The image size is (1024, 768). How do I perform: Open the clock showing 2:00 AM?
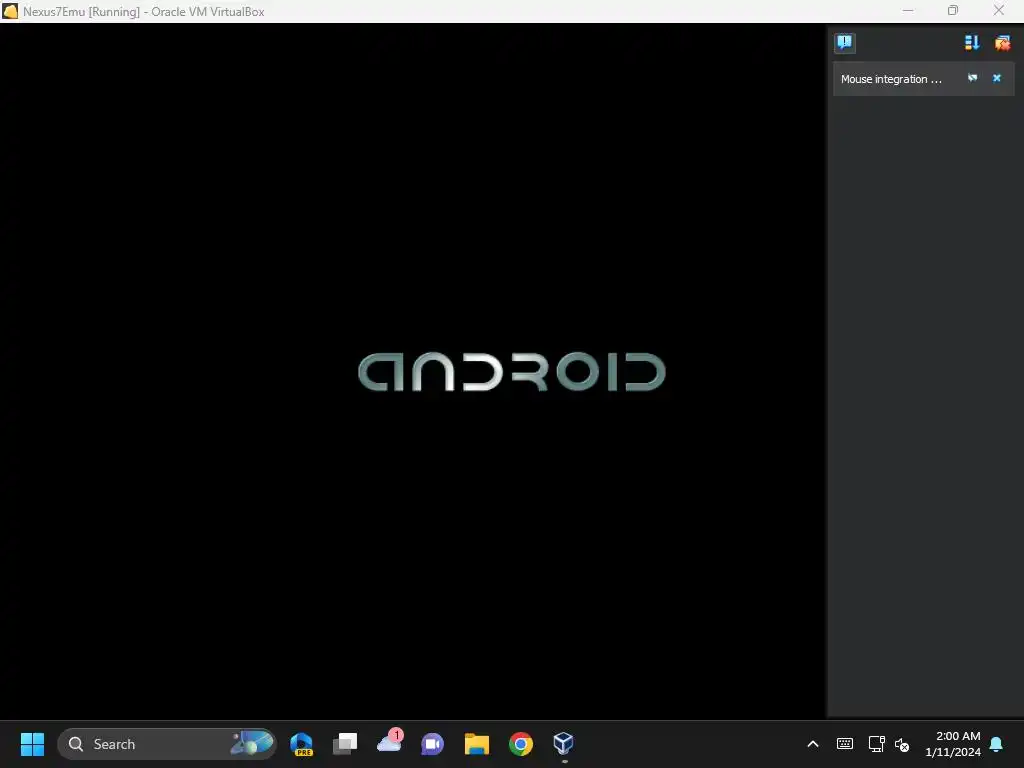pyautogui.click(x=953, y=744)
